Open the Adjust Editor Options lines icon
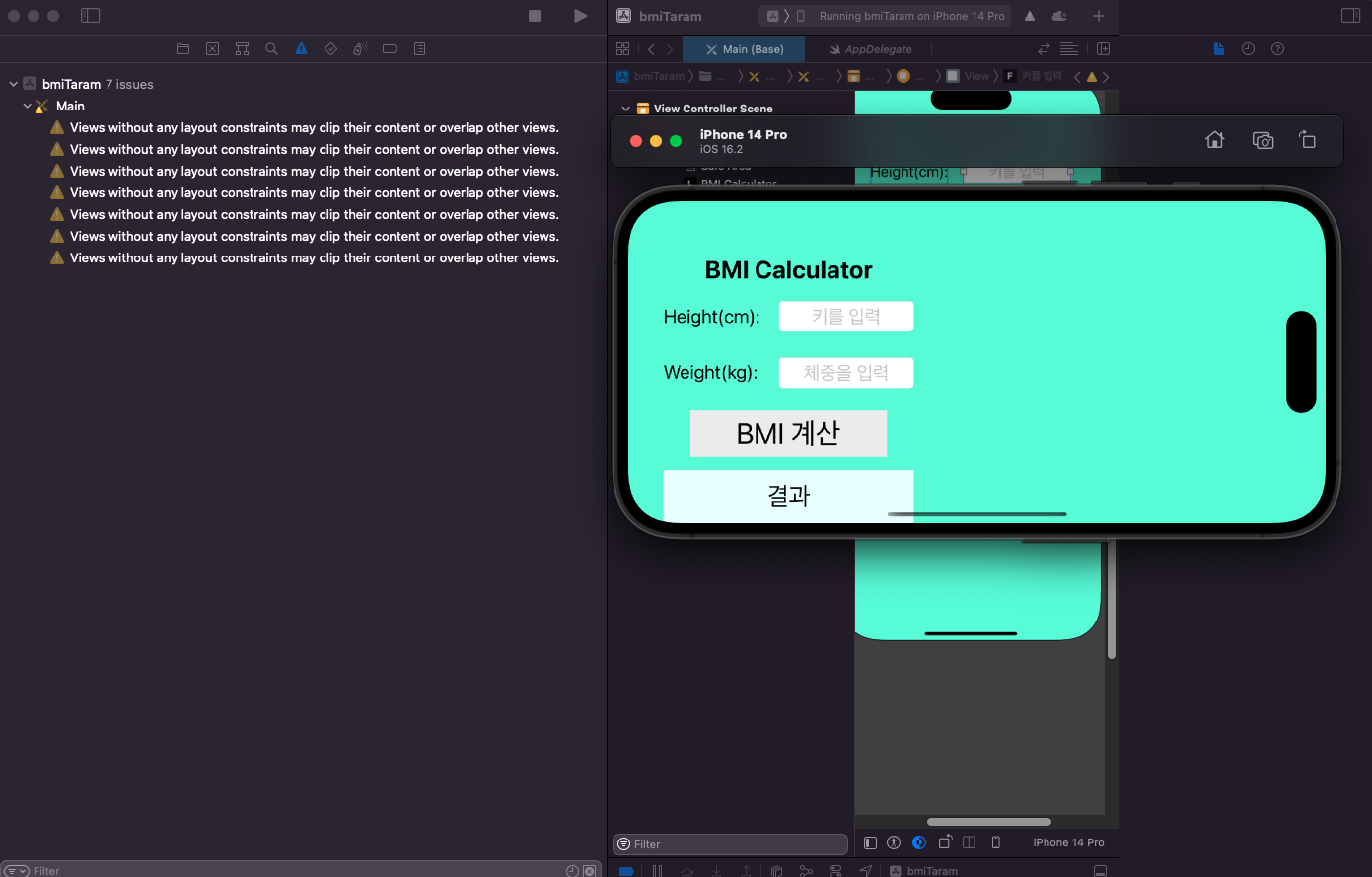The width and height of the screenshot is (1372, 877). pyautogui.click(x=1069, y=48)
